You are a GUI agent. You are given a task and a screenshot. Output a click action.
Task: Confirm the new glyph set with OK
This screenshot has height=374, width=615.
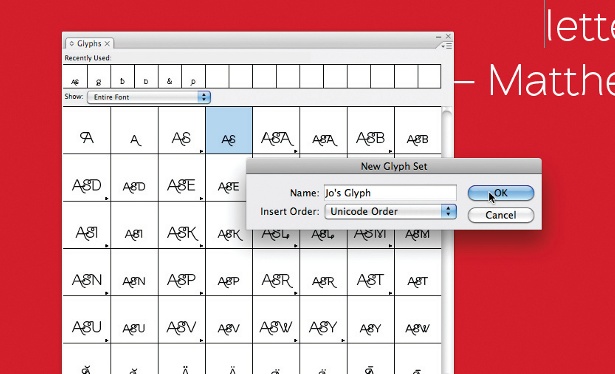point(501,193)
